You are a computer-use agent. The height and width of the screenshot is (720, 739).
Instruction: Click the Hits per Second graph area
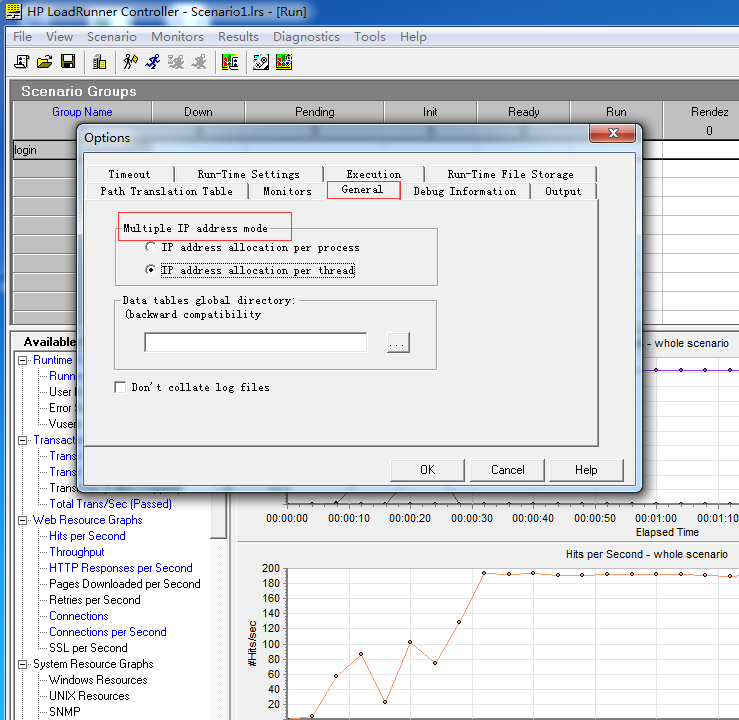click(x=511, y=643)
